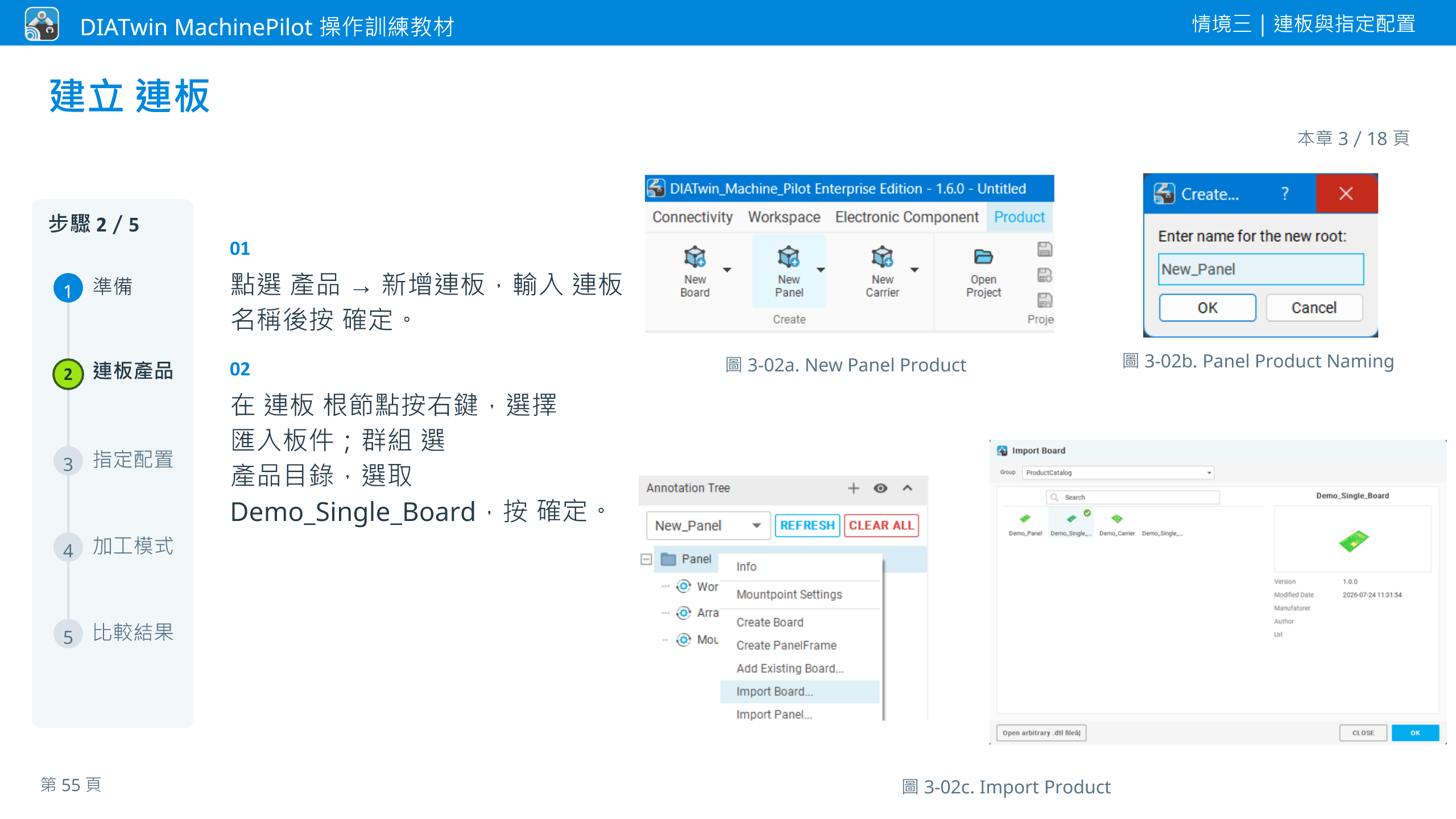Screen dimensions: 1456x819
Task: Open the New_Panel combo box in Annotation Tree
Action: 708,526
